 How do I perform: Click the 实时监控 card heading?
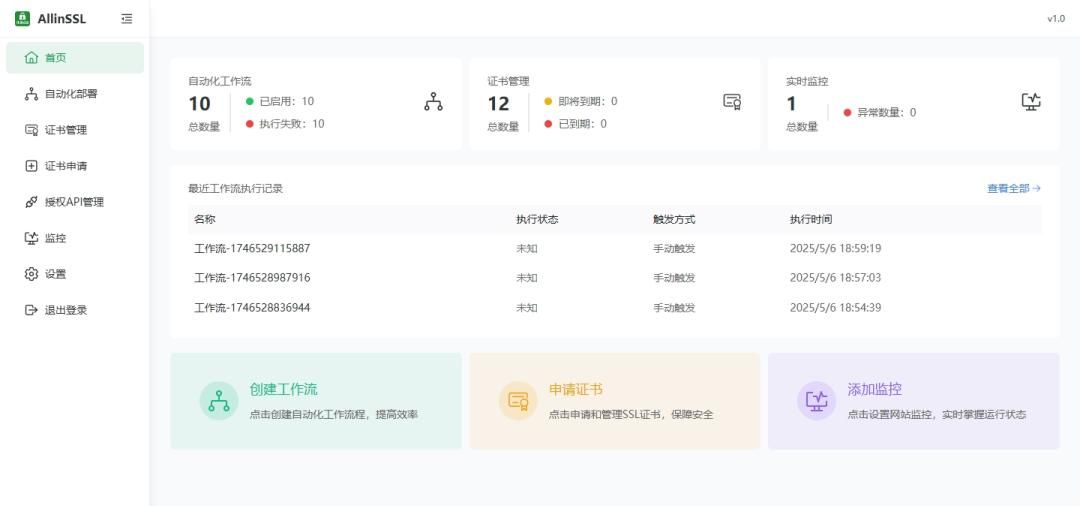point(807,81)
